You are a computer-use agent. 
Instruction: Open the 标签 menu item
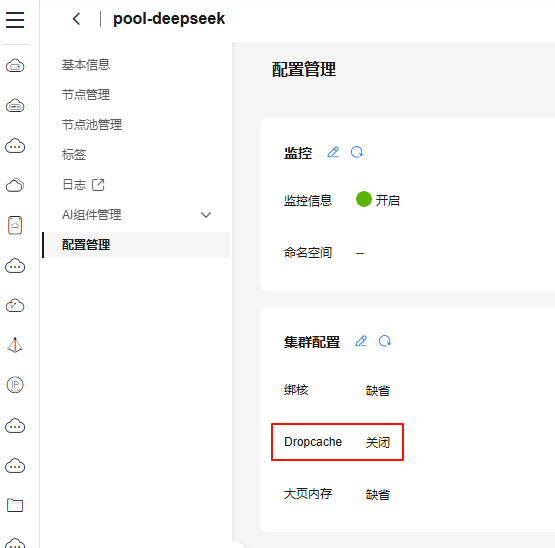[x=74, y=155]
